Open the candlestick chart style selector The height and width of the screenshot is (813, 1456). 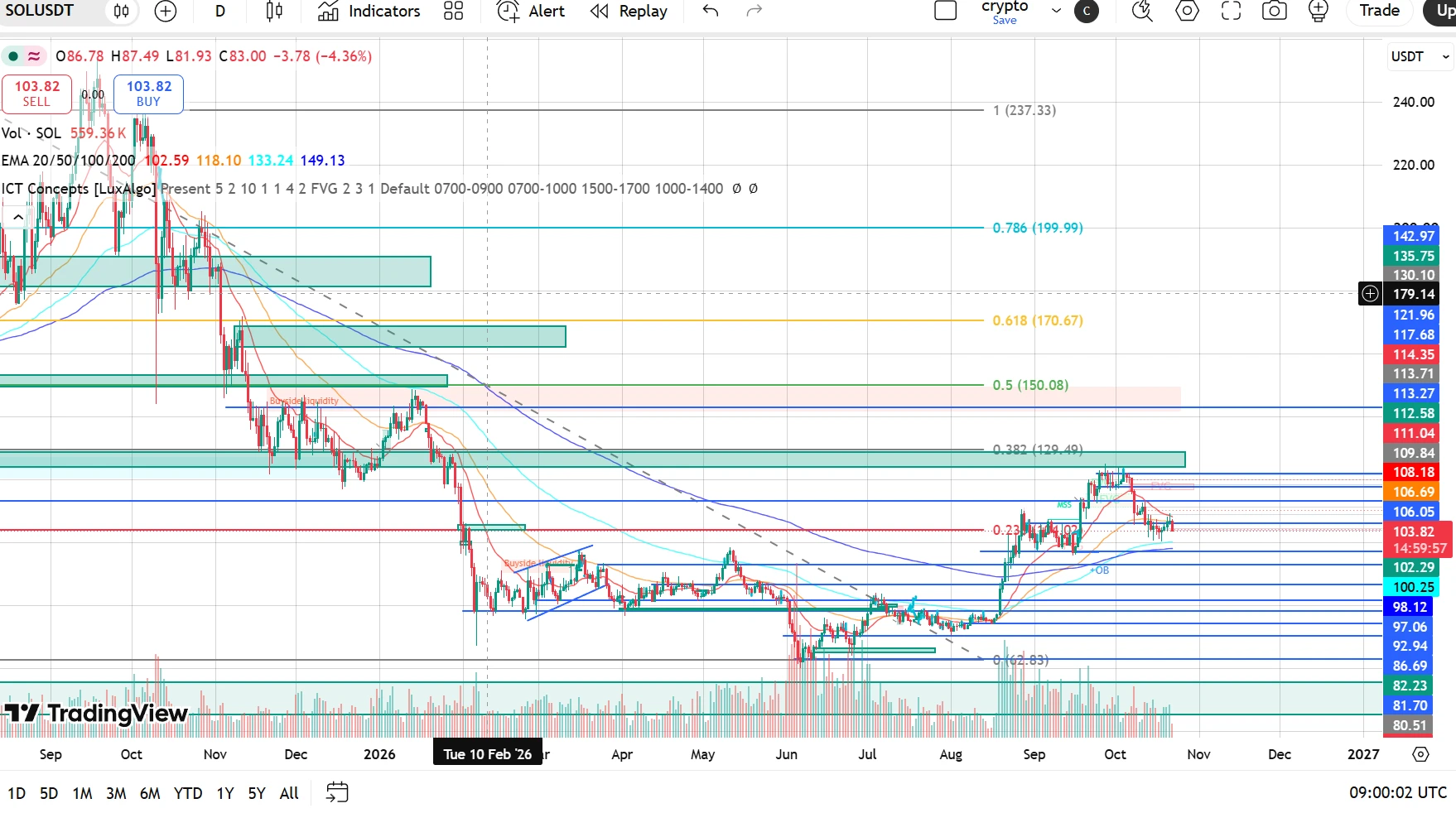point(274,11)
